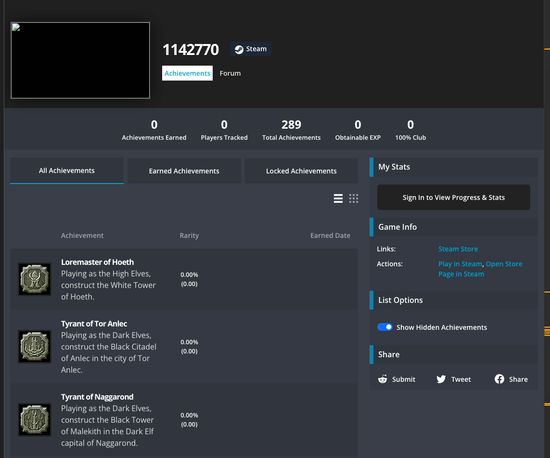Image resolution: width=550 pixels, height=458 pixels.
Task: Switch to list view icon
Action: tap(338, 199)
